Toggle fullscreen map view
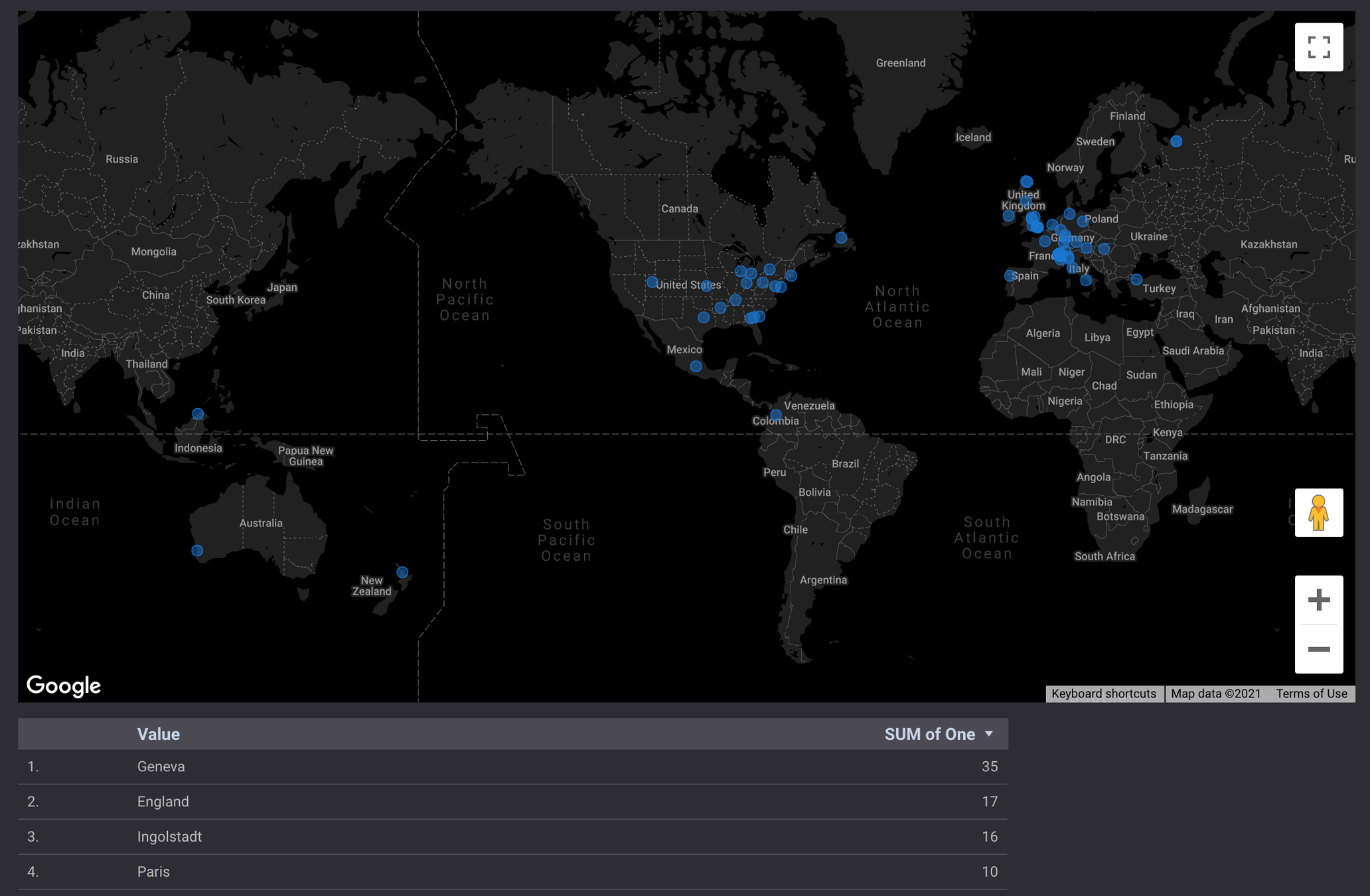The image size is (1370, 896). [x=1318, y=47]
